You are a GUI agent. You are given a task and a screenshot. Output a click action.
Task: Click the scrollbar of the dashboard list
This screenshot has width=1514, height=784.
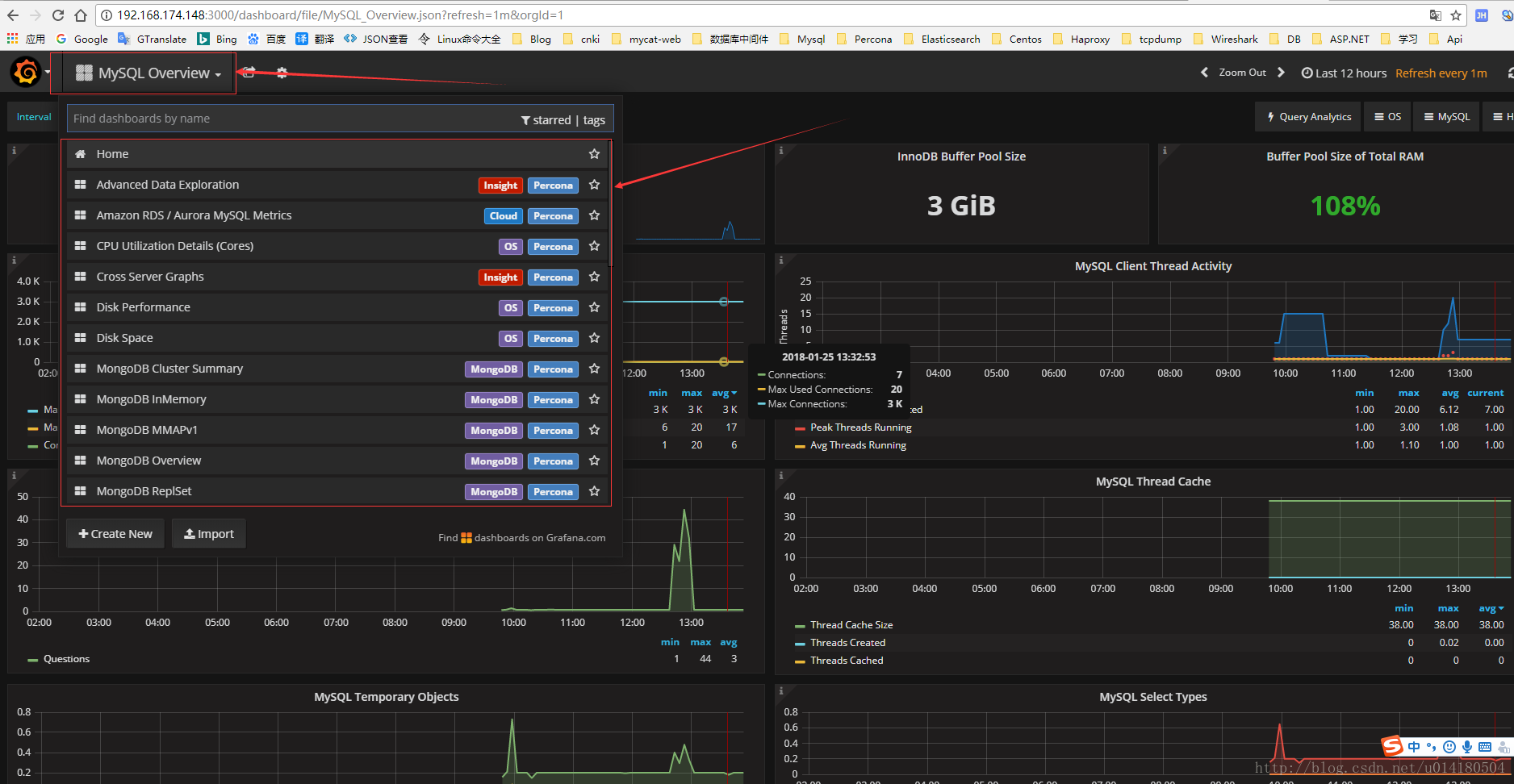tap(611, 203)
